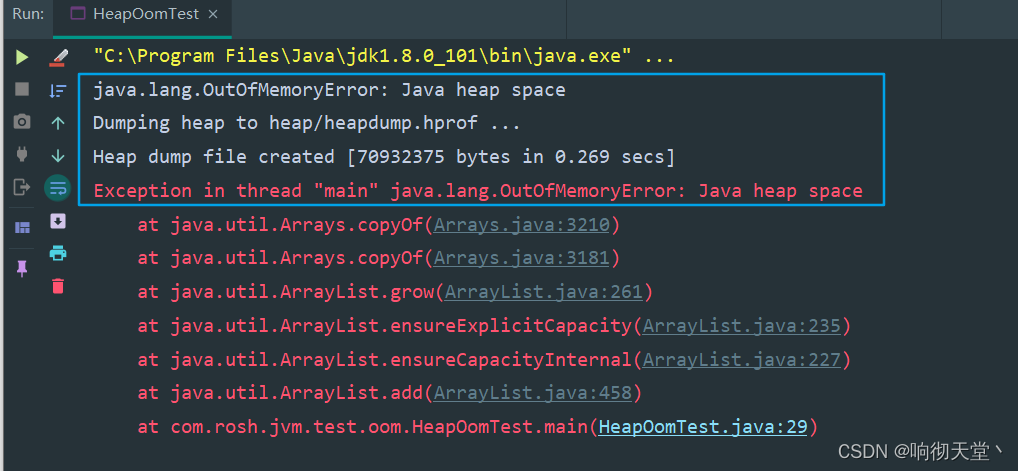Viewport: 1018px width, 471px height.
Task: Click the plug-shaped attach debugger icon
Action: coord(22,154)
